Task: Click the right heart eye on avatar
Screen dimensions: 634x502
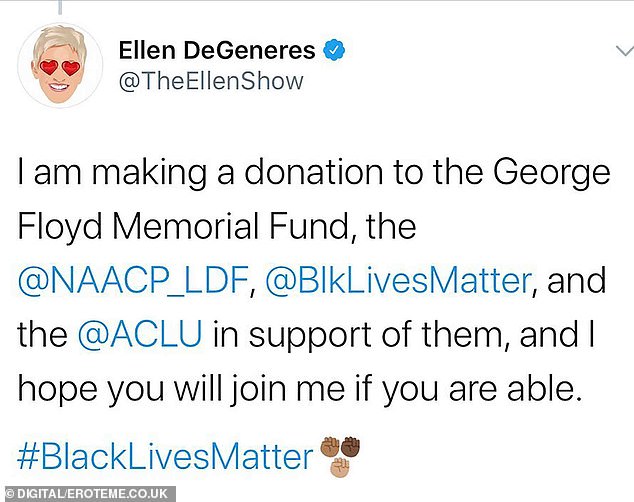Action: tap(73, 67)
